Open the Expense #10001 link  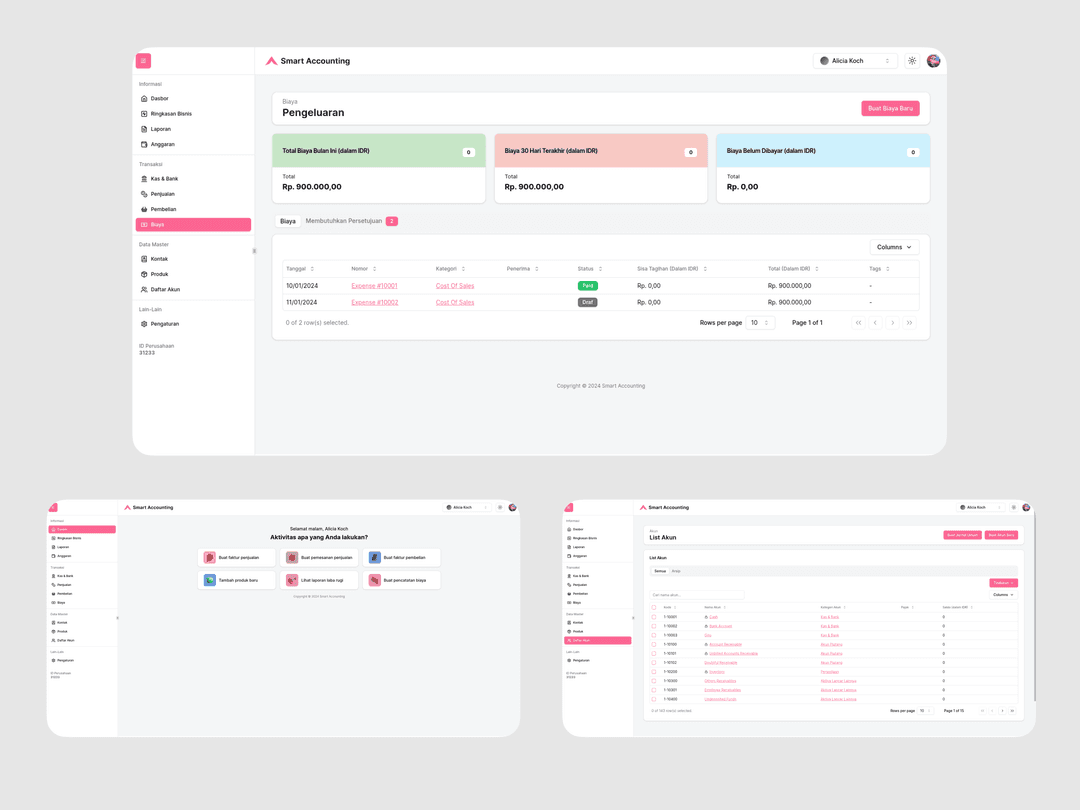click(372, 285)
